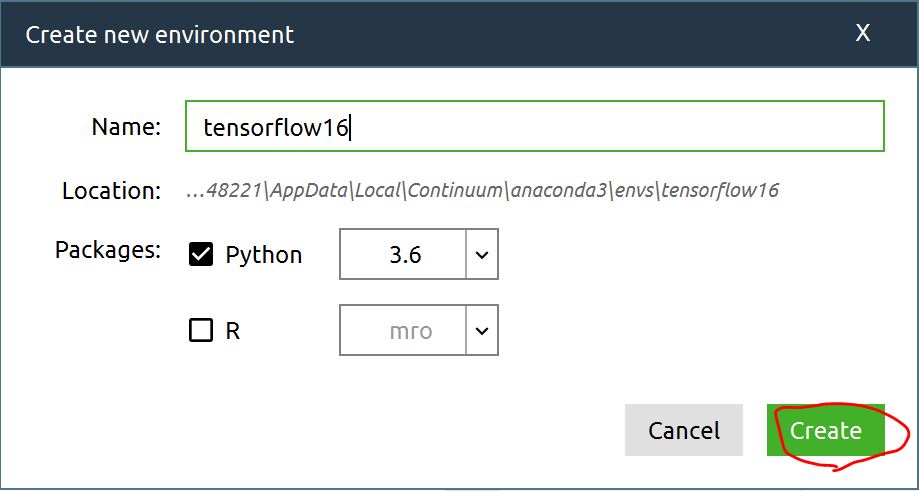
Task: Uncheck the Python package checkbox
Action: pos(201,255)
